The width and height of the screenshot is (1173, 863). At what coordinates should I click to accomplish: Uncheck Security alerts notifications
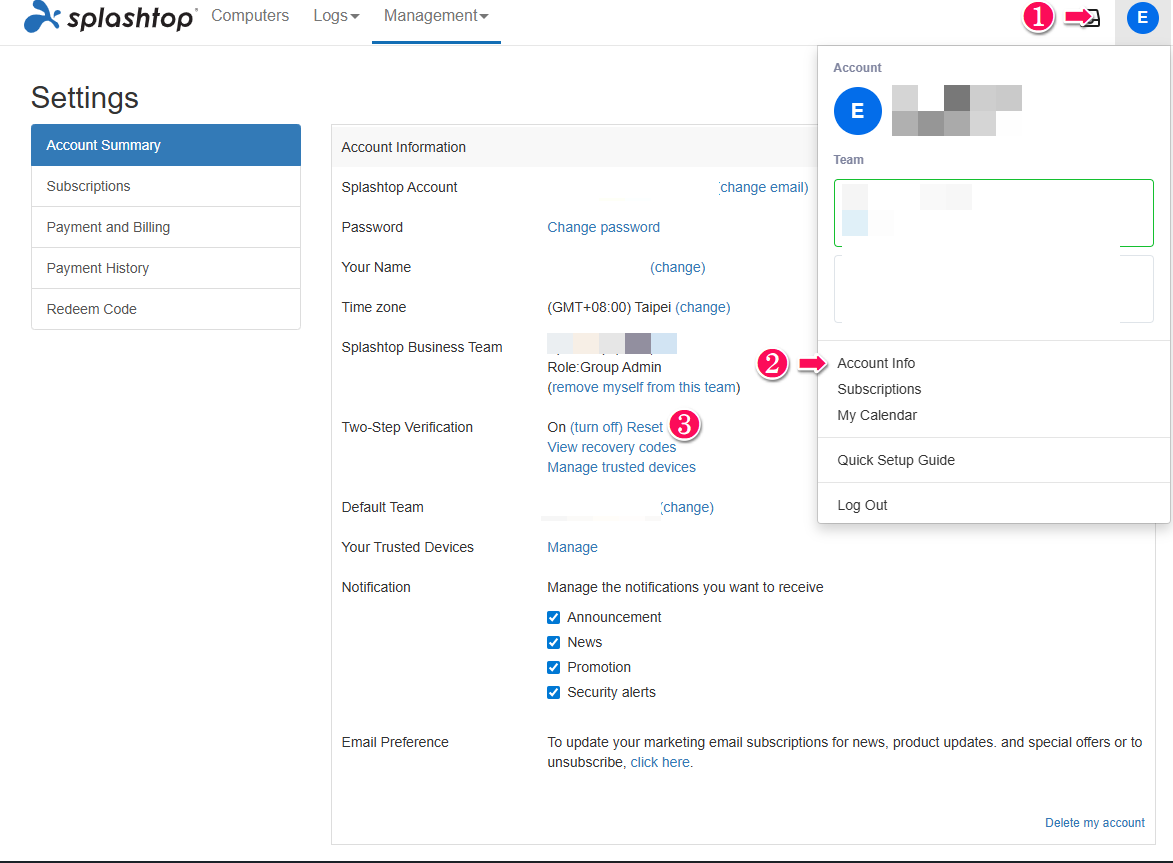(x=553, y=692)
